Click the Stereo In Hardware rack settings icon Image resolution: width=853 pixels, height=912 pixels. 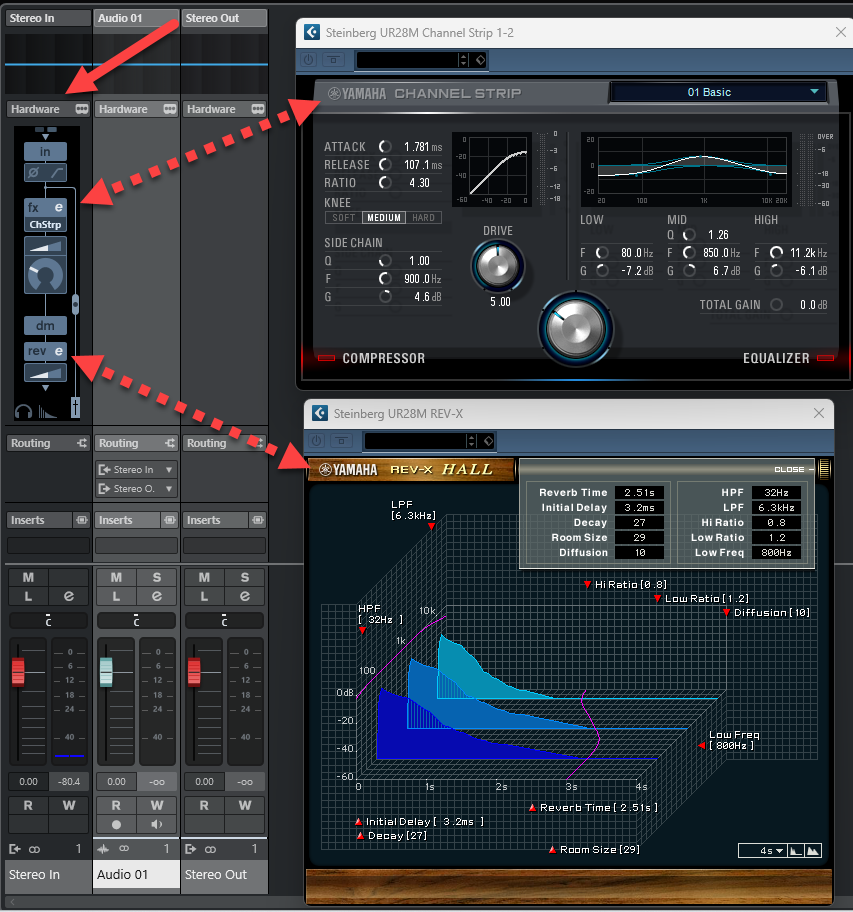click(x=81, y=109)
